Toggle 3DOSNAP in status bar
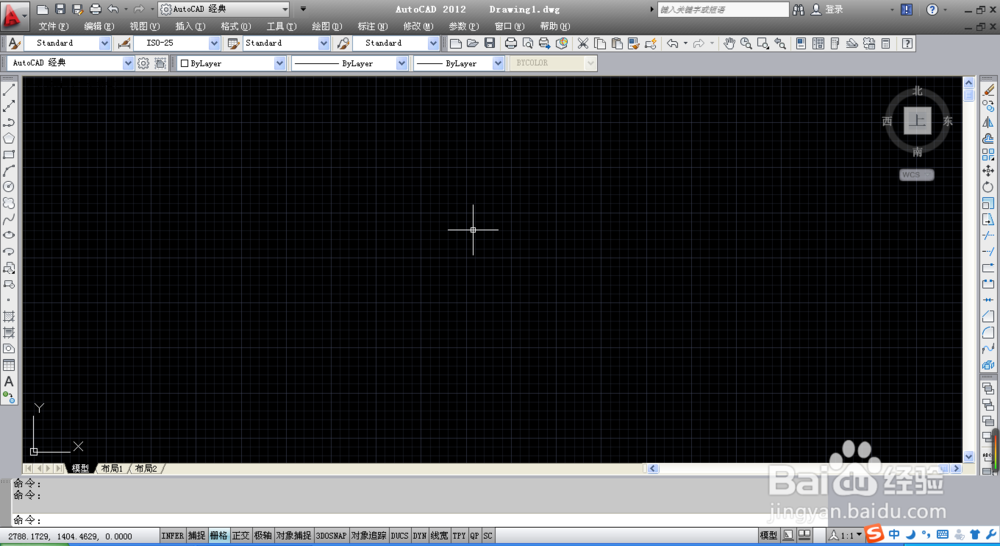 [x=331, y=536]
